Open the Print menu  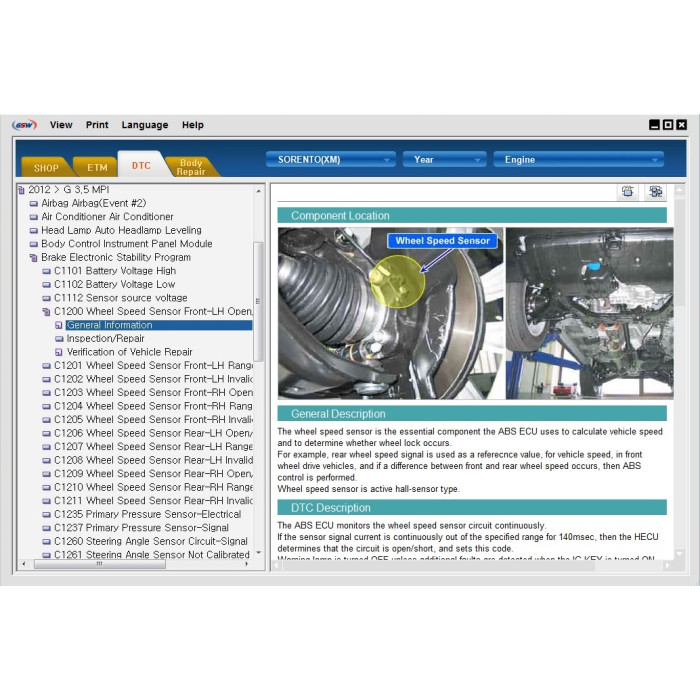tap(97, 125)
